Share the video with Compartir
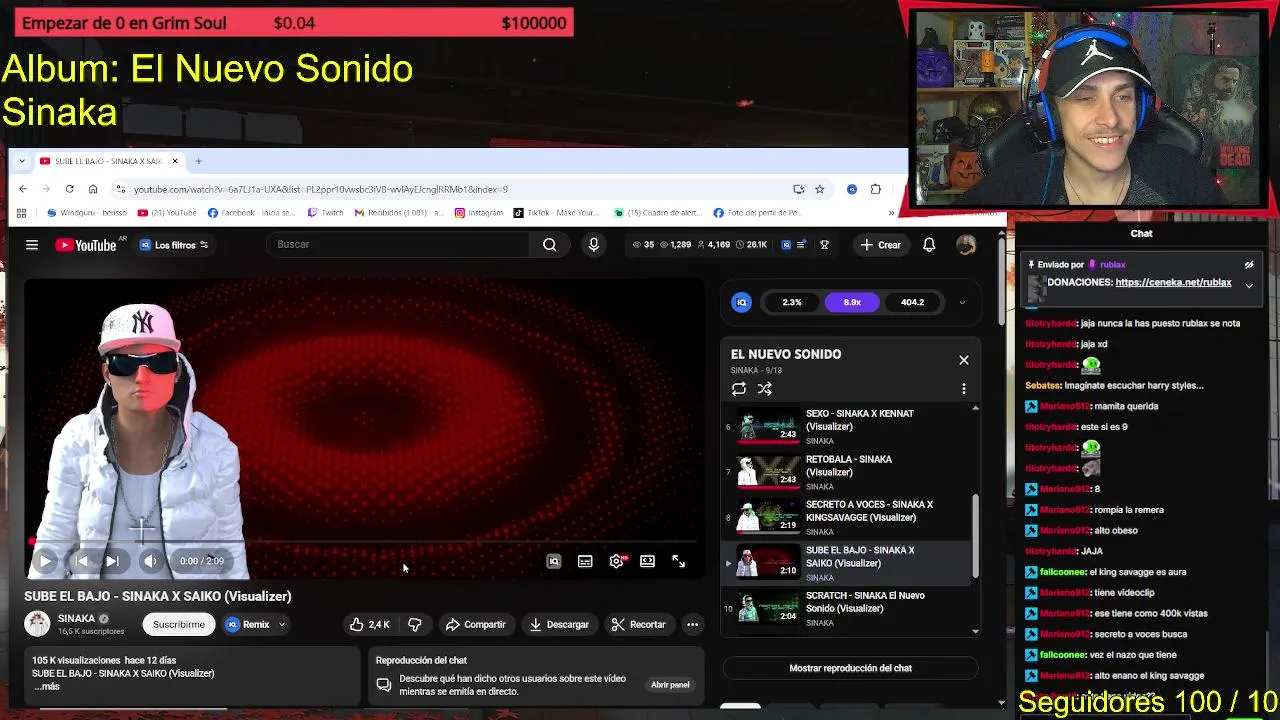The image size is (1280, 720). click(476, 624)
